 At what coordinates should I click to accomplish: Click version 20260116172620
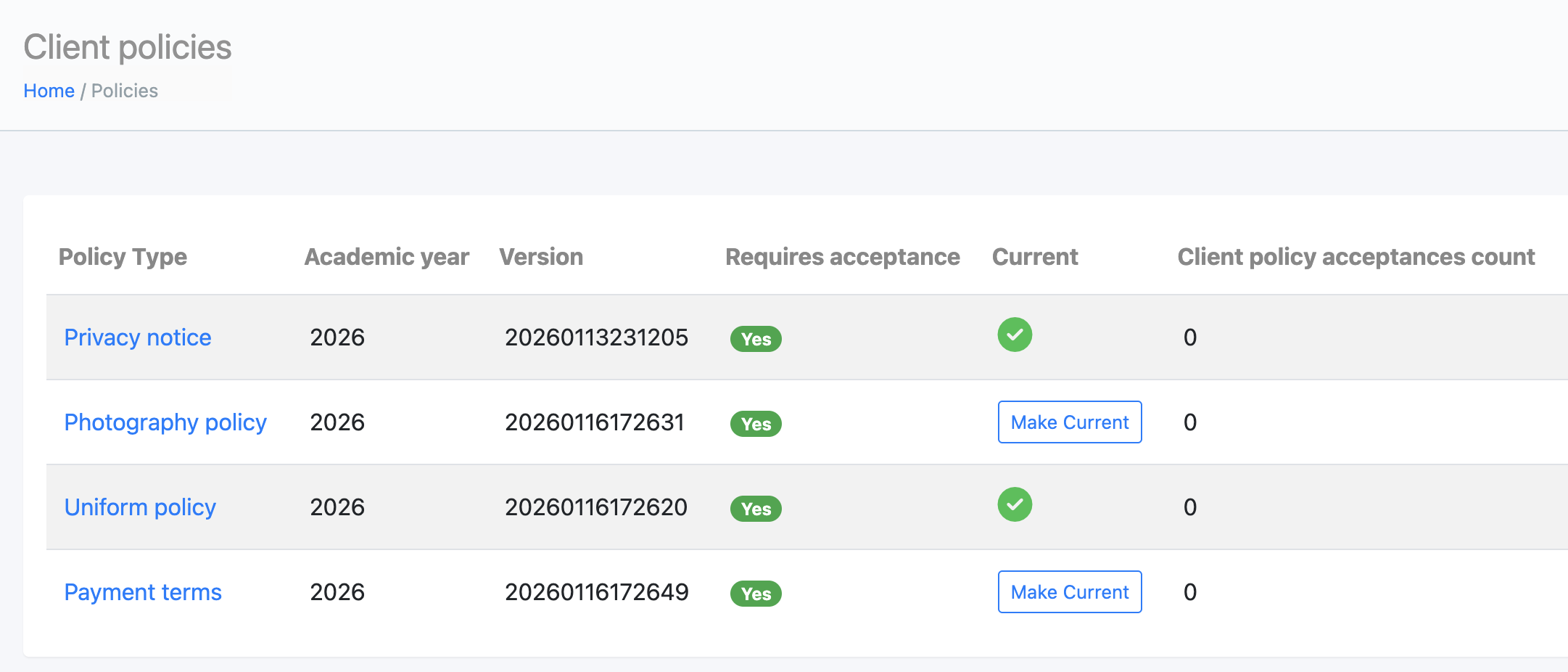[596, 507]
